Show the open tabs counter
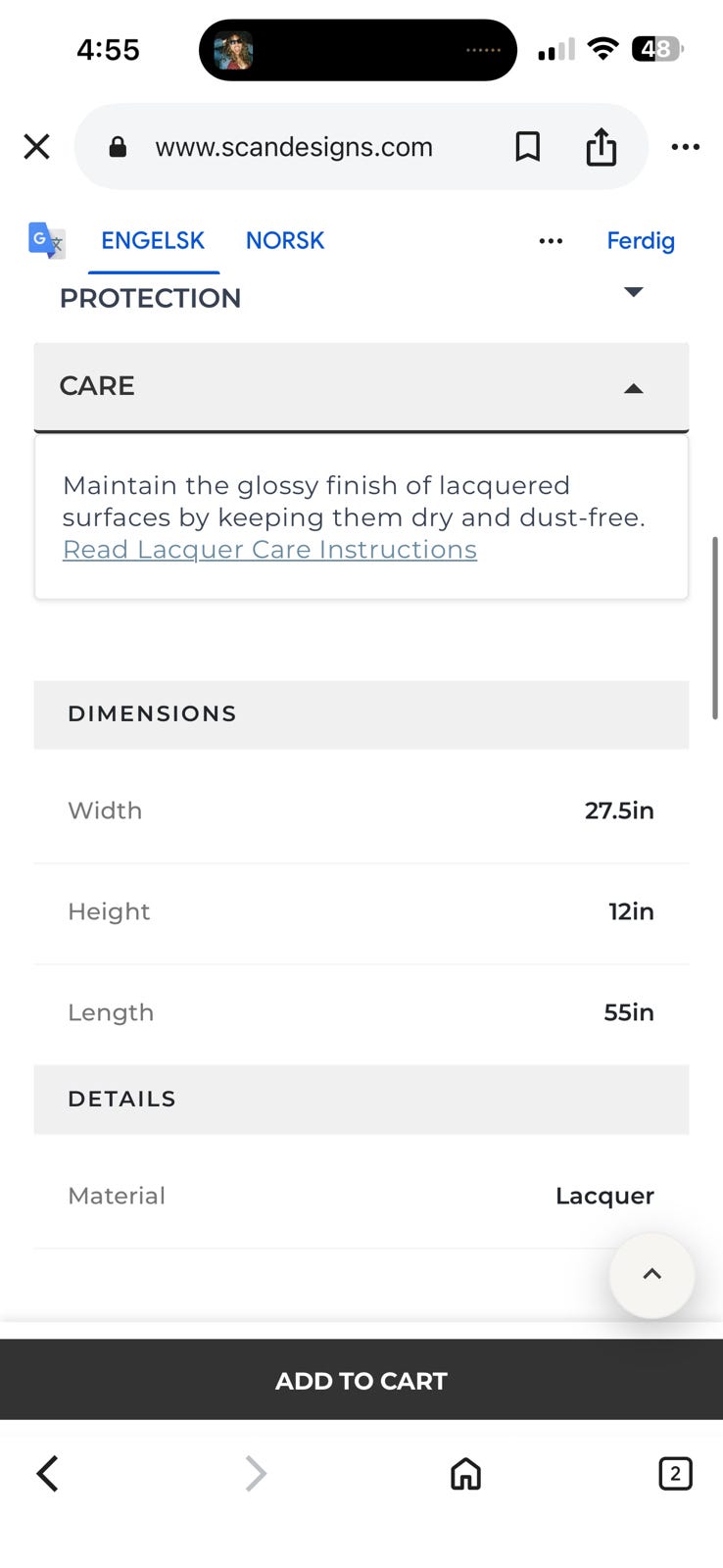The height and width of the screenshot is (1568, 723). point(675,1473)
